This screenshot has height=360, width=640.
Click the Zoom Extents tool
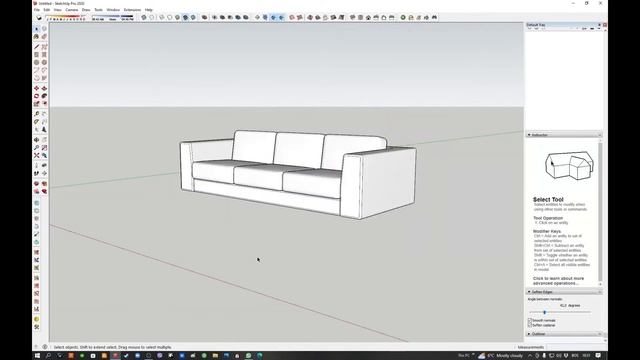tap(36, 156)
